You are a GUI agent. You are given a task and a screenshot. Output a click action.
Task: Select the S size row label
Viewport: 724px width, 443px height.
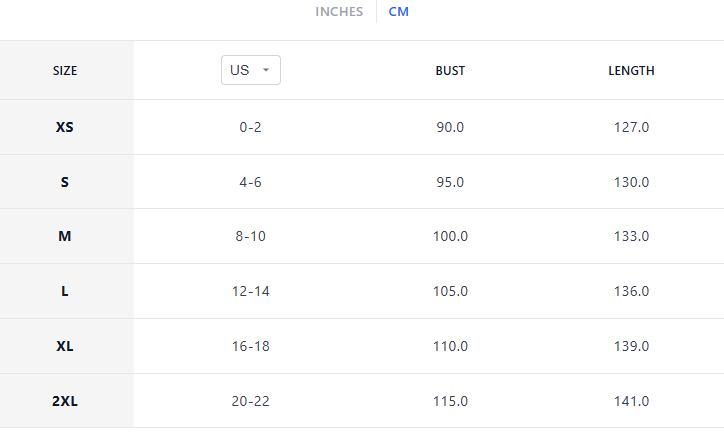pyautogui.click(x=65, y=182)
